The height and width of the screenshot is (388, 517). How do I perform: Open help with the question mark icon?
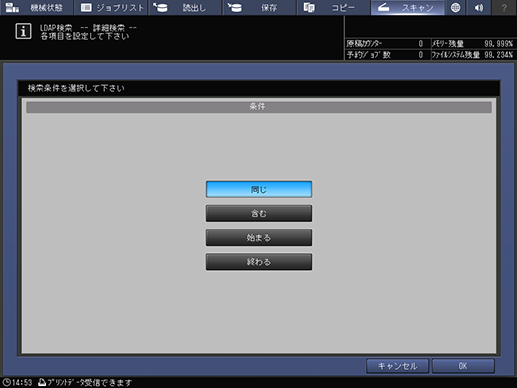(504, 7)
